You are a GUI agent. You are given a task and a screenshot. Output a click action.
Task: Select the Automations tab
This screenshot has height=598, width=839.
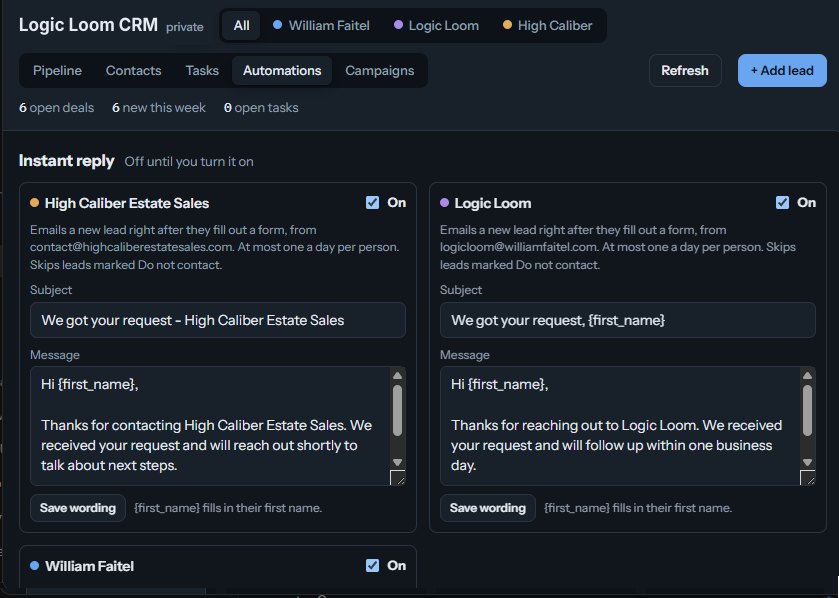pyautogui.click(x=282, y=71)
